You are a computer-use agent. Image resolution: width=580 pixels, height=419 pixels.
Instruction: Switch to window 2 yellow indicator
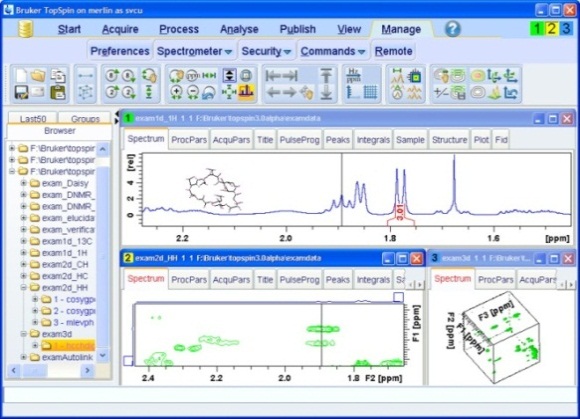click(551, 29)
